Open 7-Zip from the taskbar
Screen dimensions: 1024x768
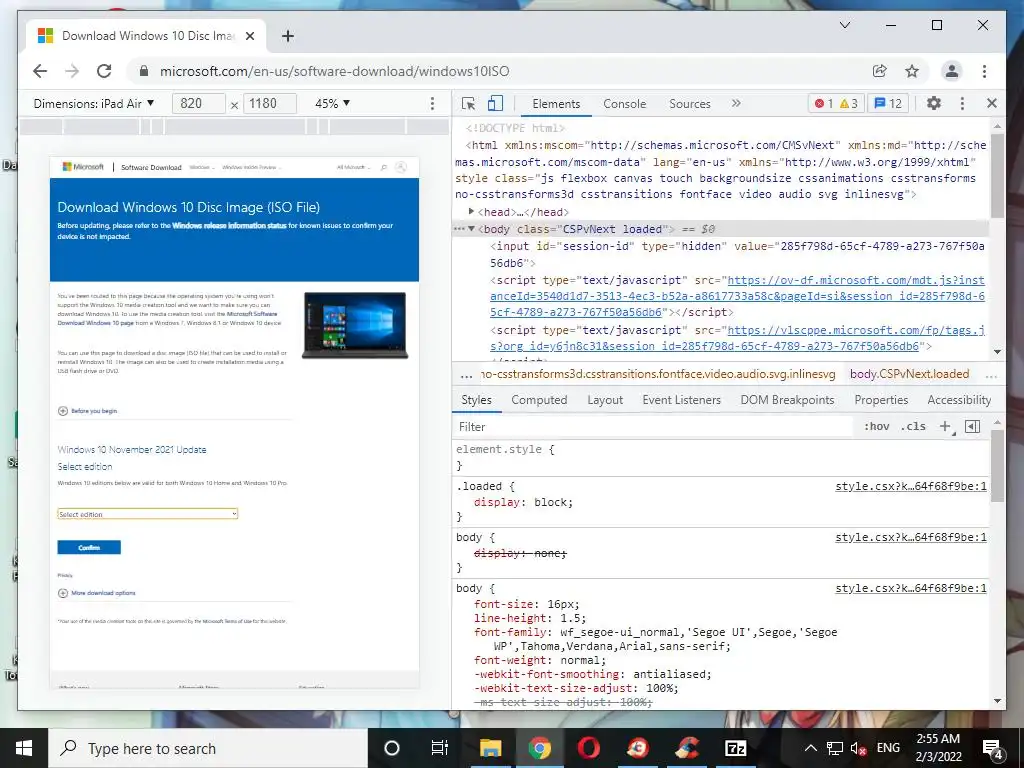[735, 748]
